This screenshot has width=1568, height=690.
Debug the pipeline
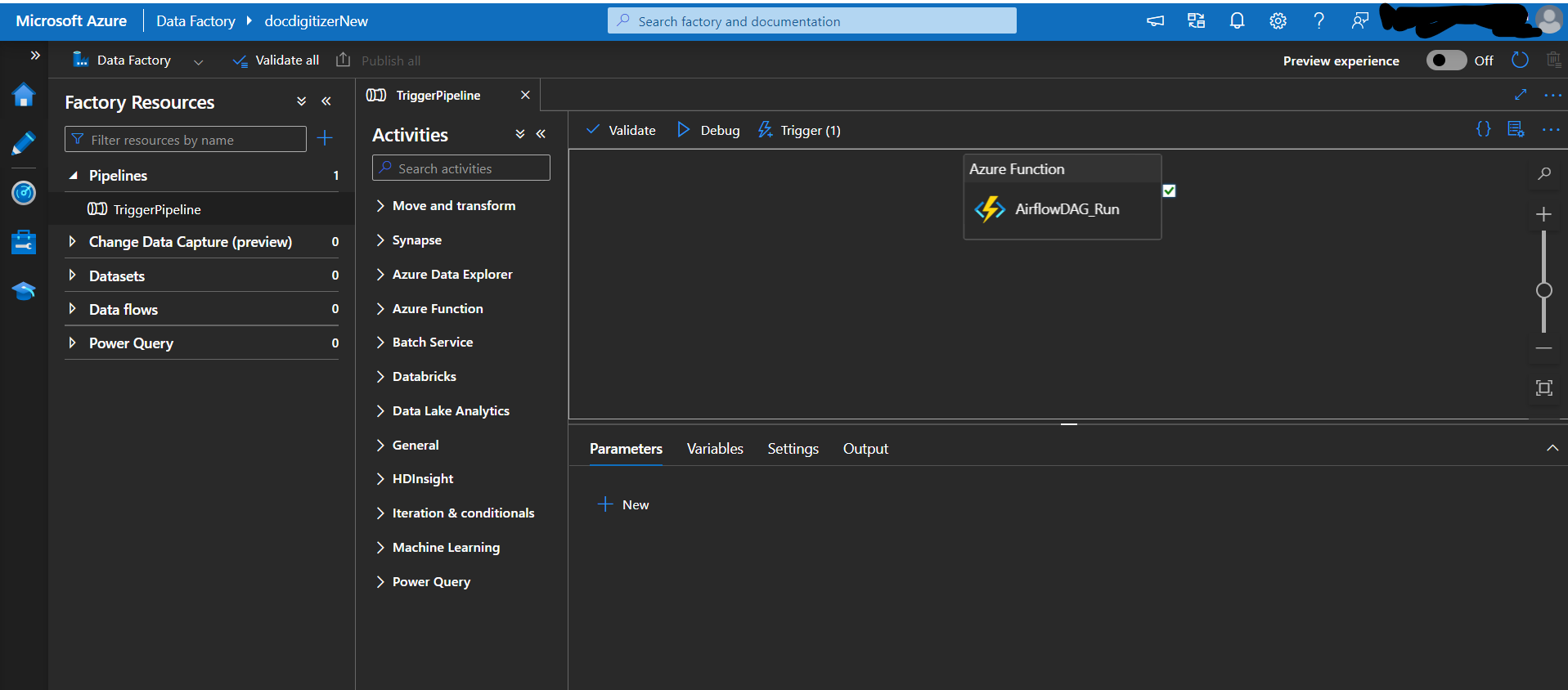(x=708, y=130)
